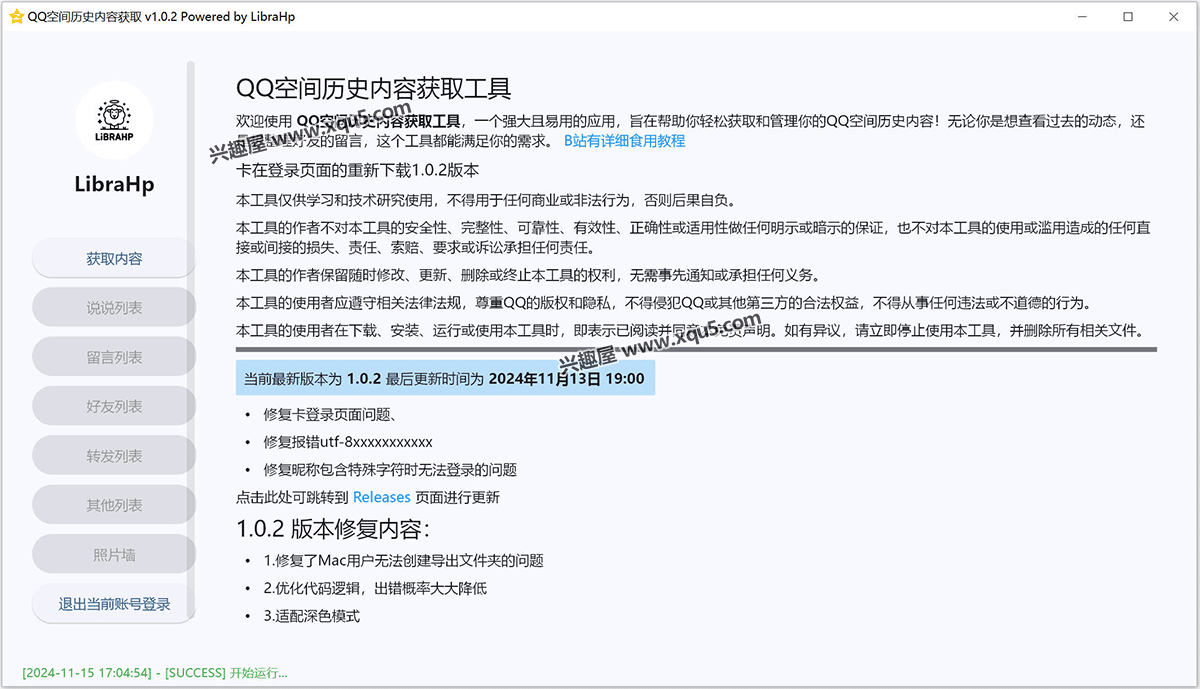
Task: Go to 好友列表 in the sidebar
Action: coord(114,406)
